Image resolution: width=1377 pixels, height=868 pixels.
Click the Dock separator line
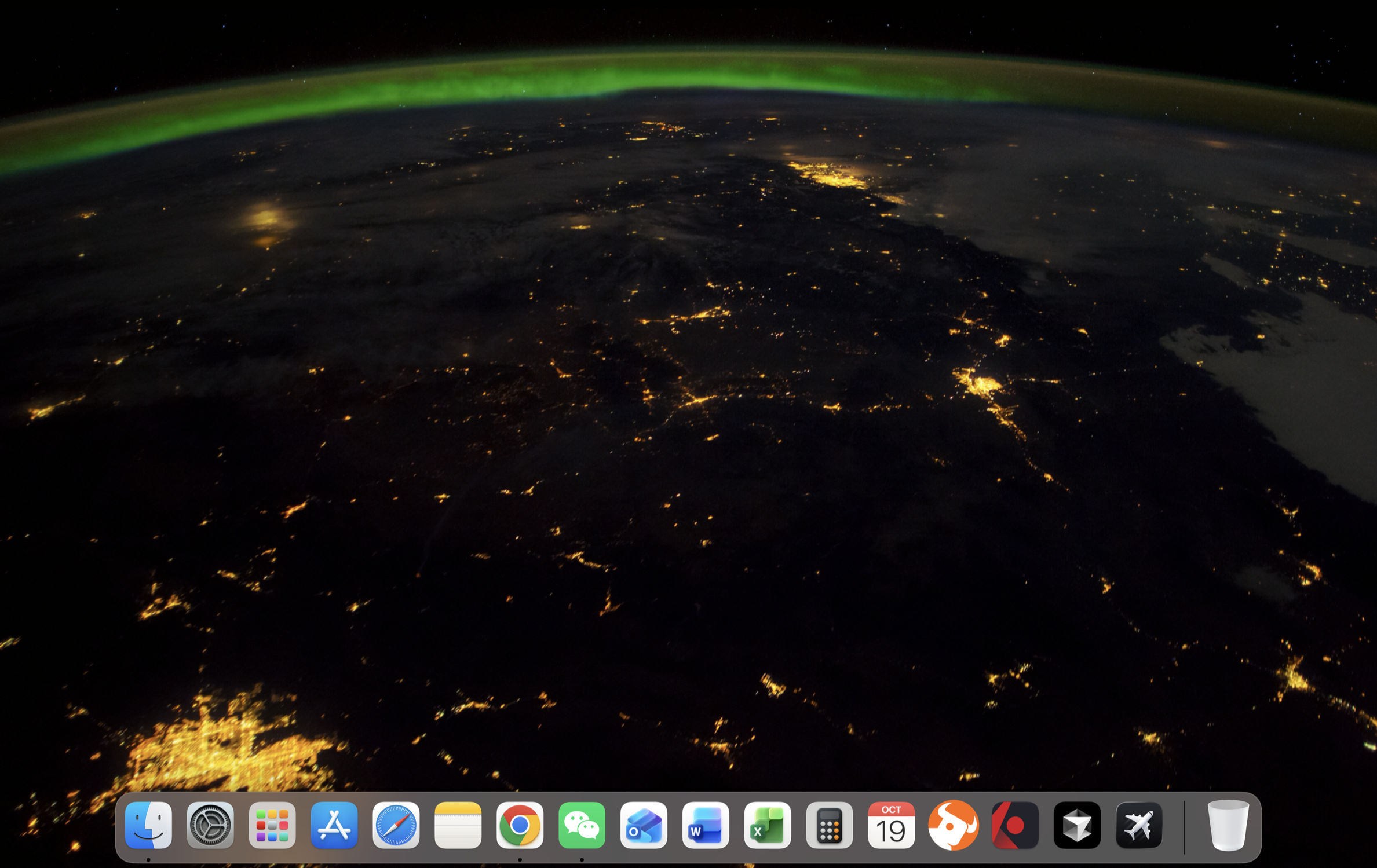point(1184,827)
